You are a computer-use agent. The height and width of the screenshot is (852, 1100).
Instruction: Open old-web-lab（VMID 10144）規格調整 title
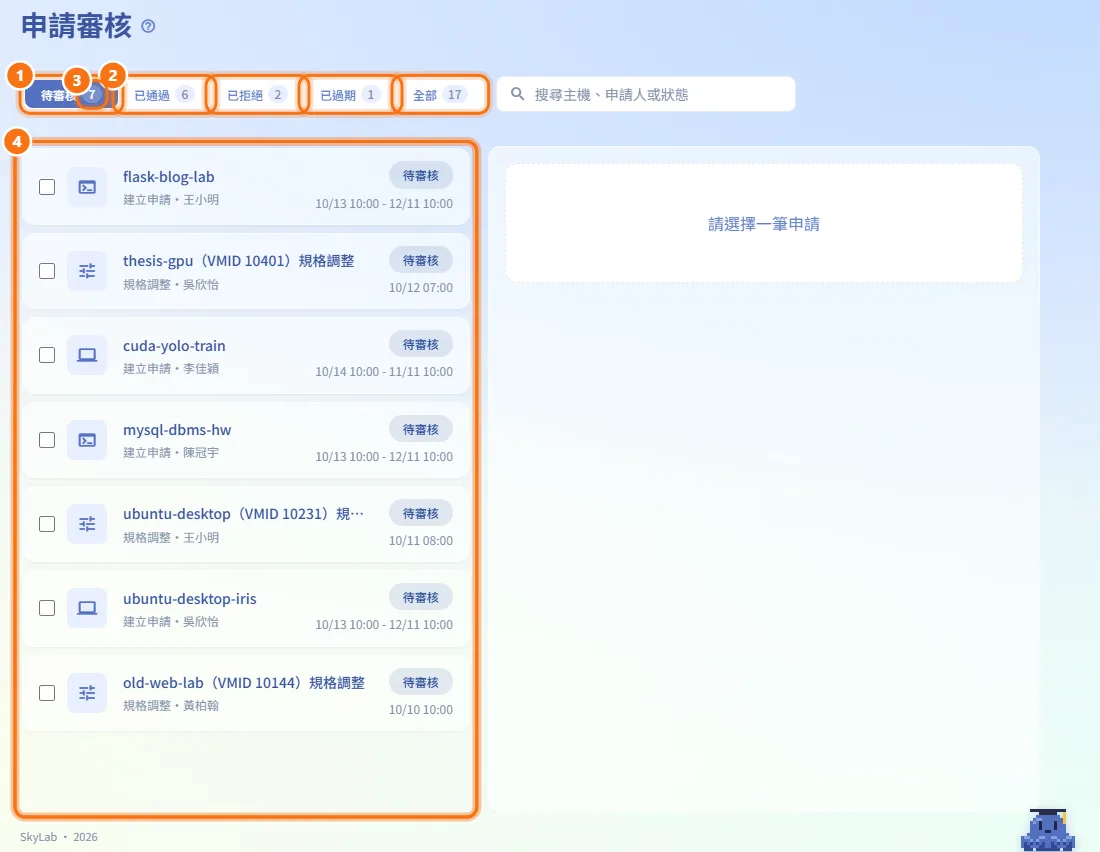pyautogui.click(x=243, y=683)
